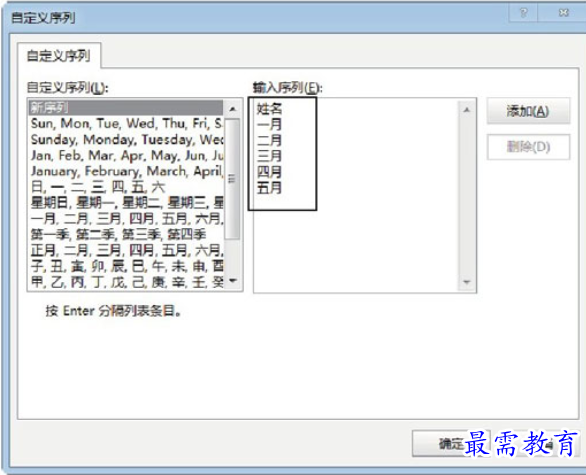Image resolution: width=586 pixels, height=475 pixels.
Task: Select the Jan, Feb, Mar list entry
Action: (x=126, y=155)
